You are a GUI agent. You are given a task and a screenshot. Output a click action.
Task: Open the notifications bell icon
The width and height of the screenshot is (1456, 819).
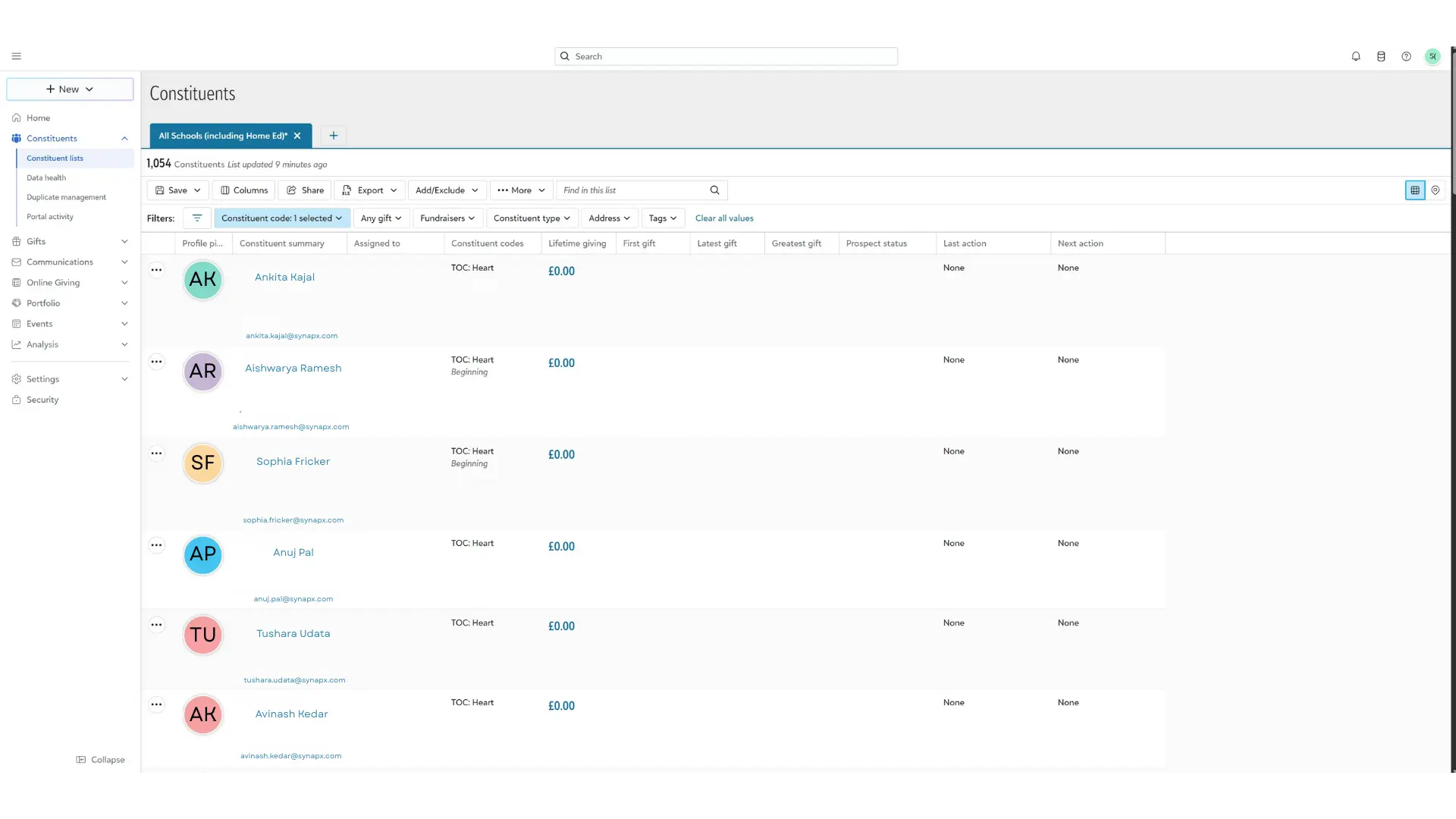pyautogui.click(x=1356, y=56)
